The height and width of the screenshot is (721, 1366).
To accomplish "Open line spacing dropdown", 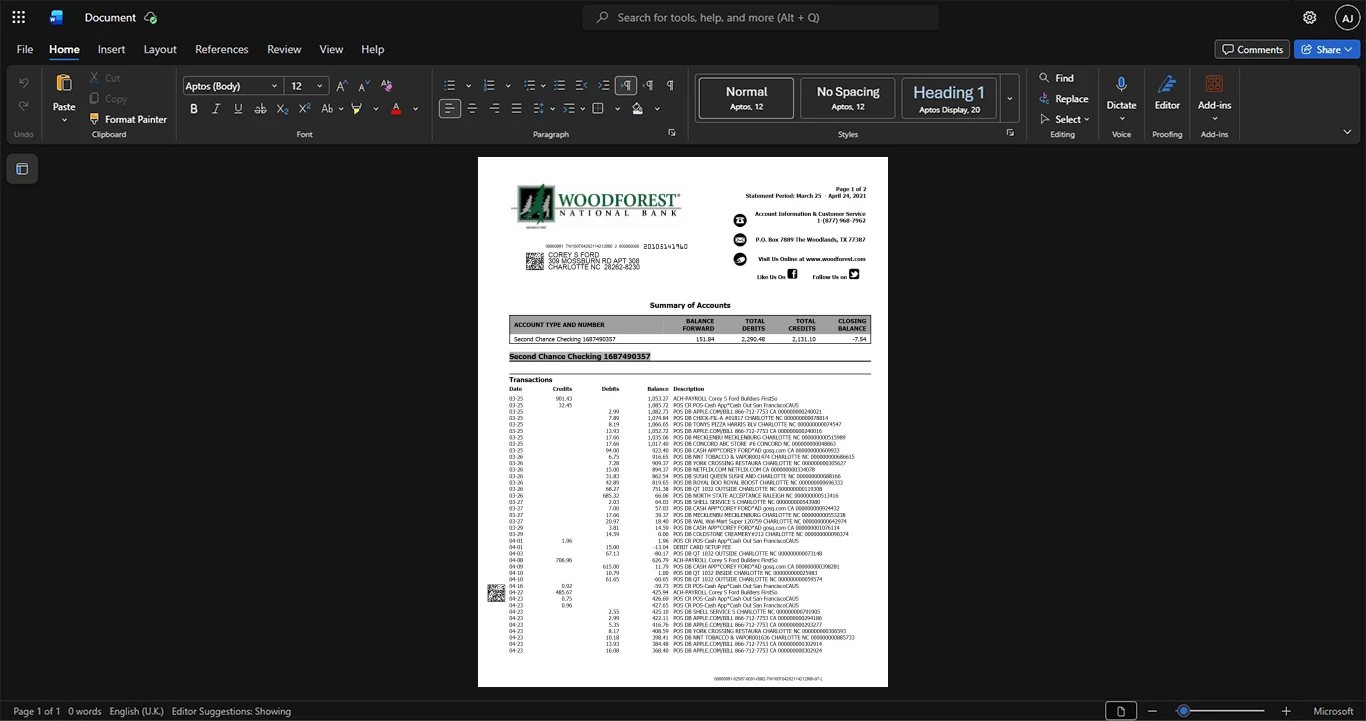I will (543, 108).
